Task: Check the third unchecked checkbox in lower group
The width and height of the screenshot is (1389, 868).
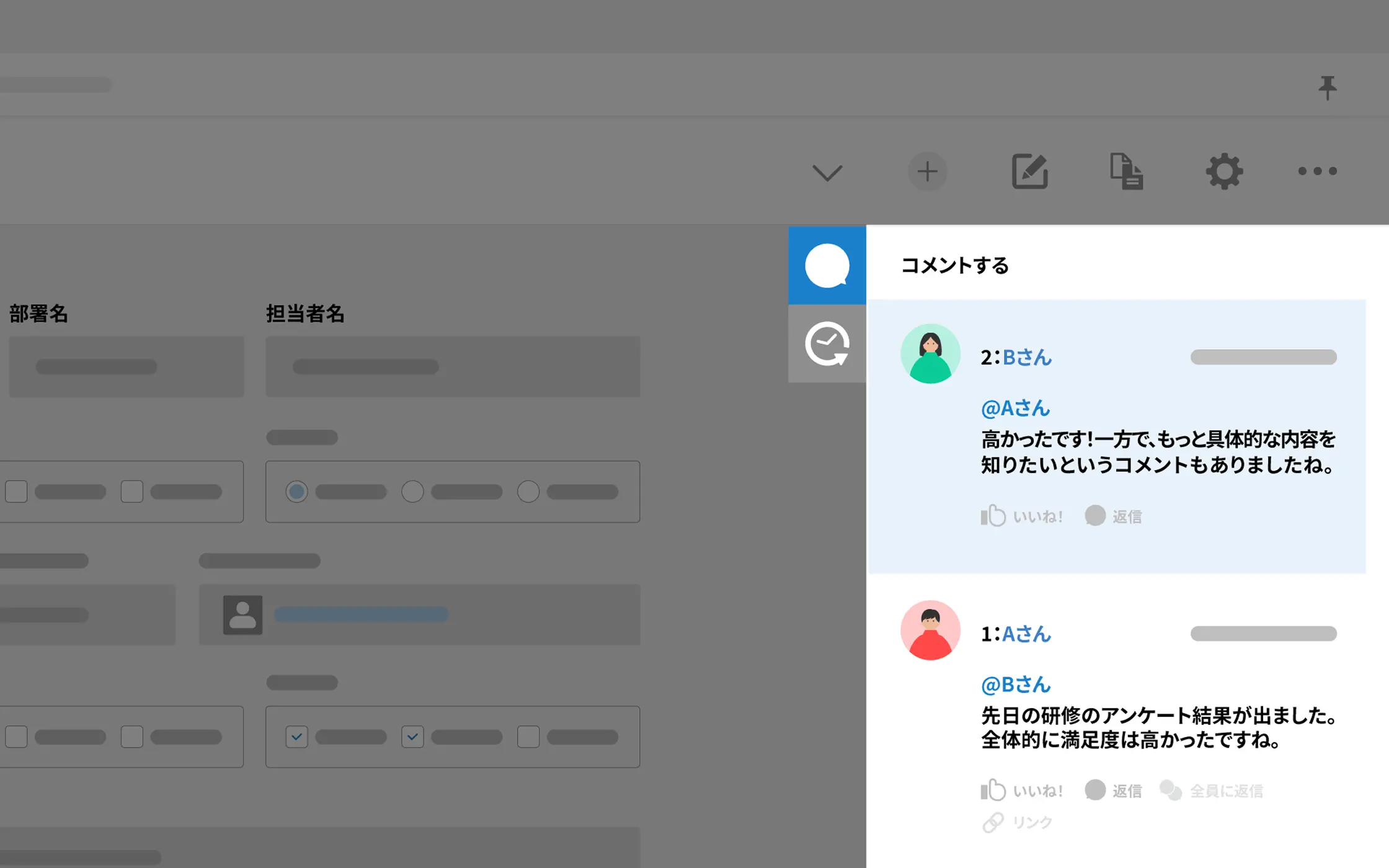Action: 528,737
